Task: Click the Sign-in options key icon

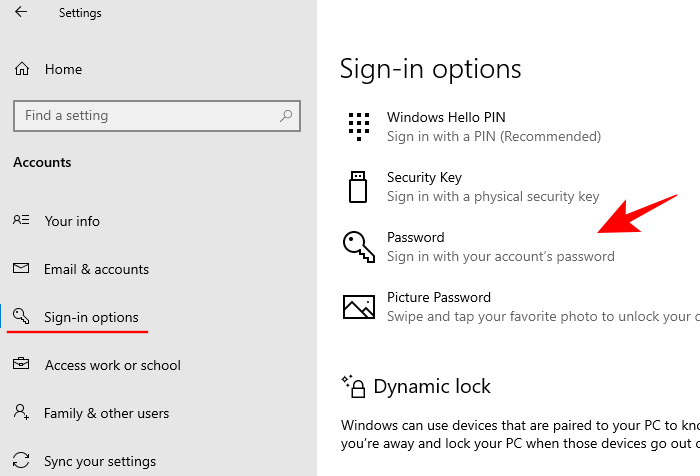Action: tap(22, 318)
